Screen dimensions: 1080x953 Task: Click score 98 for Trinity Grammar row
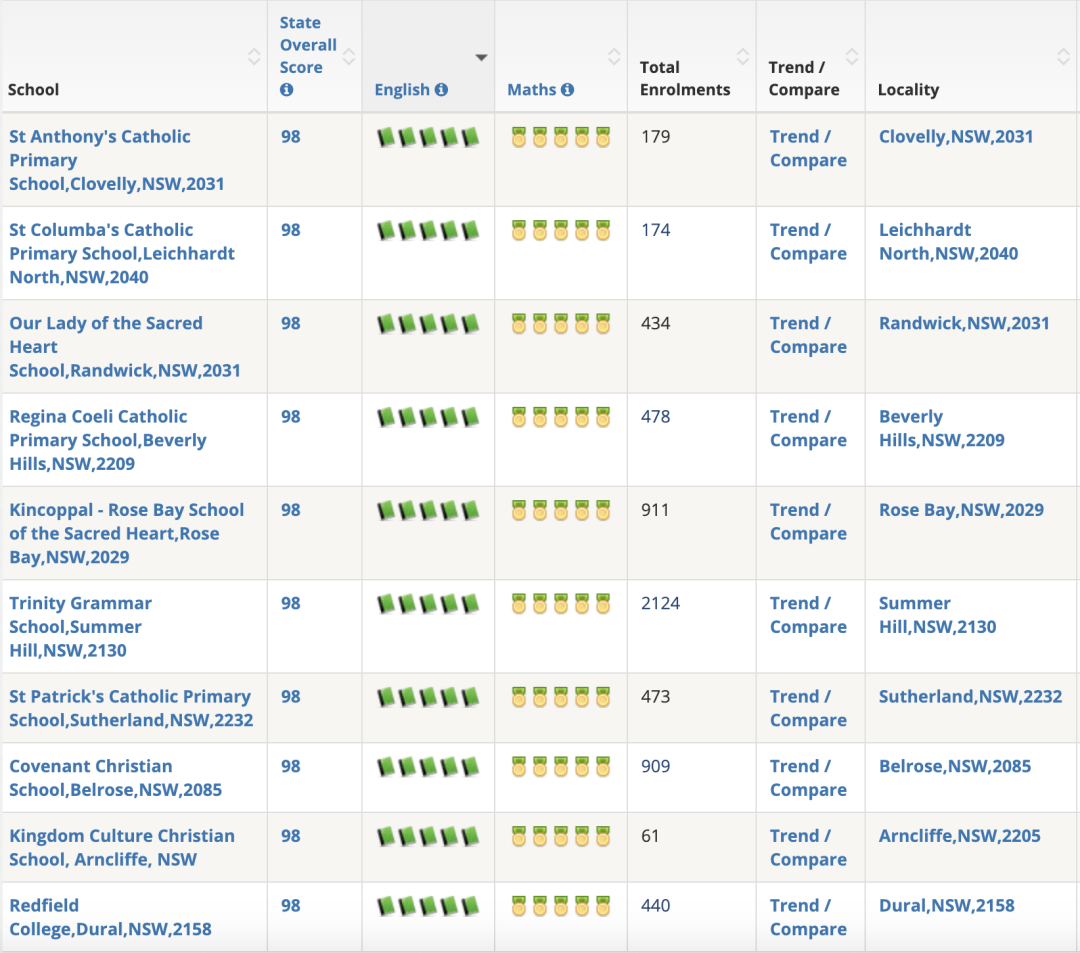pos(291,603)
